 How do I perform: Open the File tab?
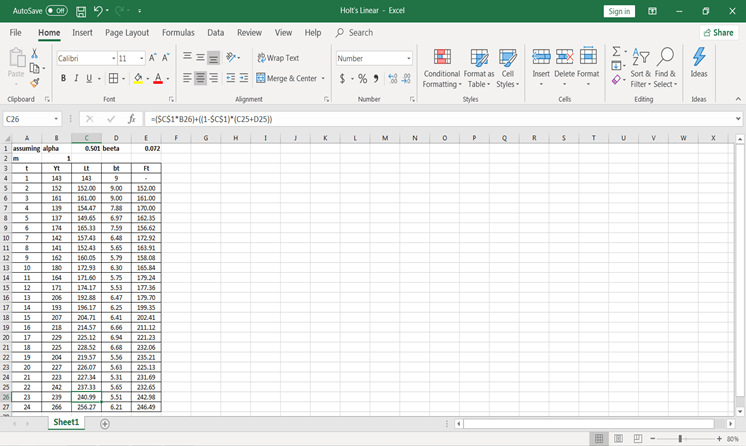pyautogui.click(x=15, y=32)
